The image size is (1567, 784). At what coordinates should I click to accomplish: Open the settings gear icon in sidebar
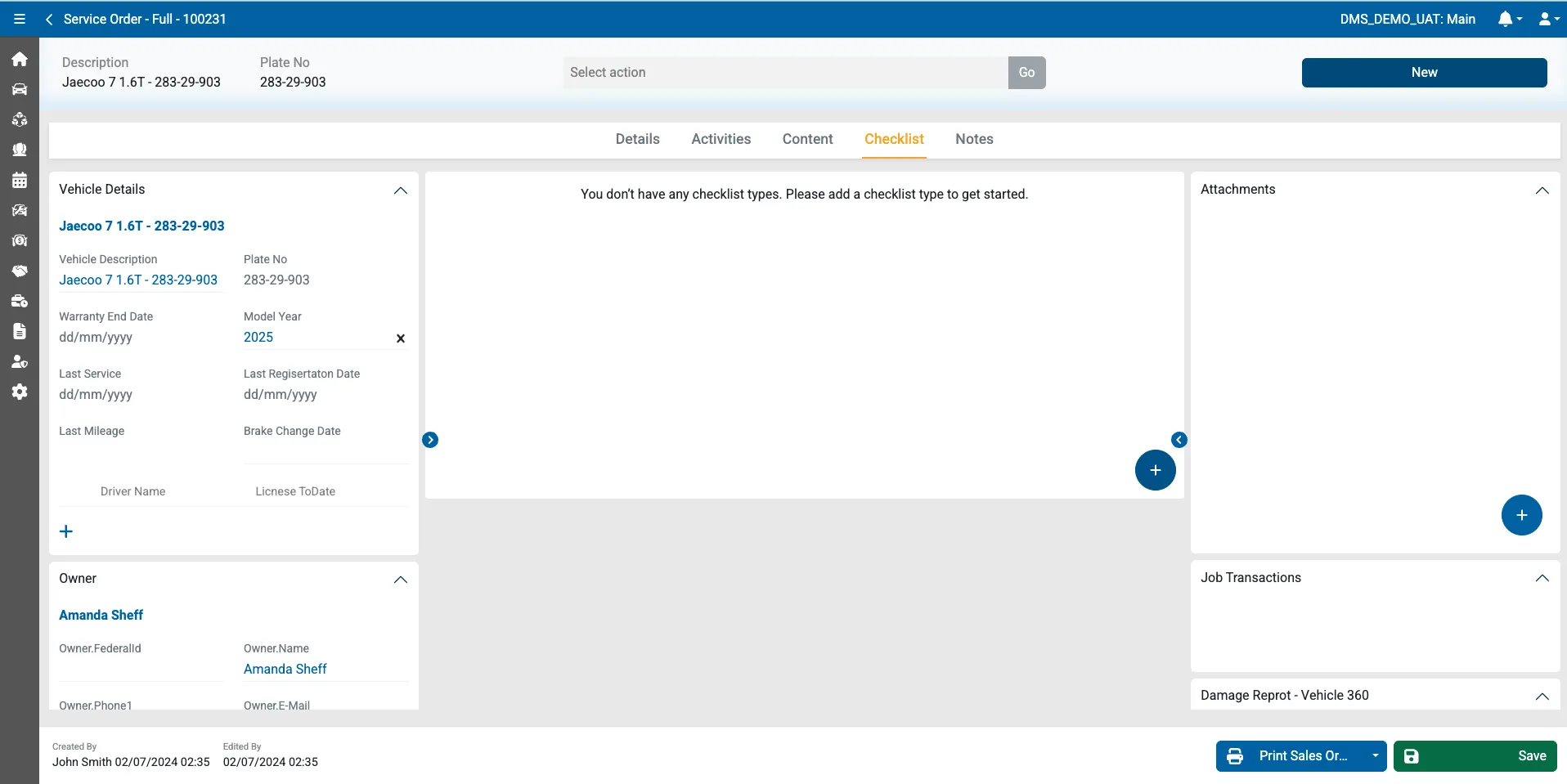click(20, 392)
